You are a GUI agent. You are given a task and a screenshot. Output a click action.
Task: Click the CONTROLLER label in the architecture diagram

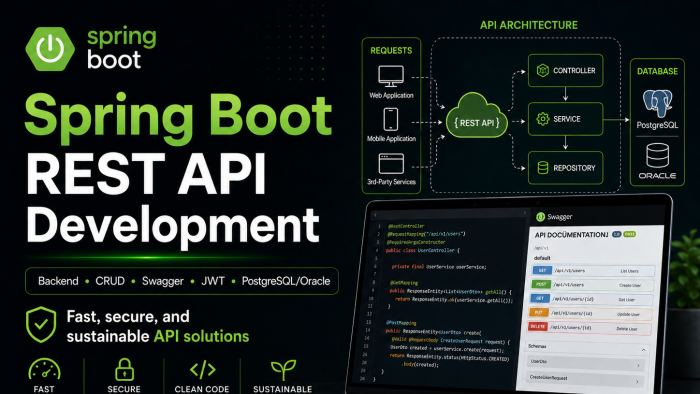pyautogui.click(x=574, y=71)
